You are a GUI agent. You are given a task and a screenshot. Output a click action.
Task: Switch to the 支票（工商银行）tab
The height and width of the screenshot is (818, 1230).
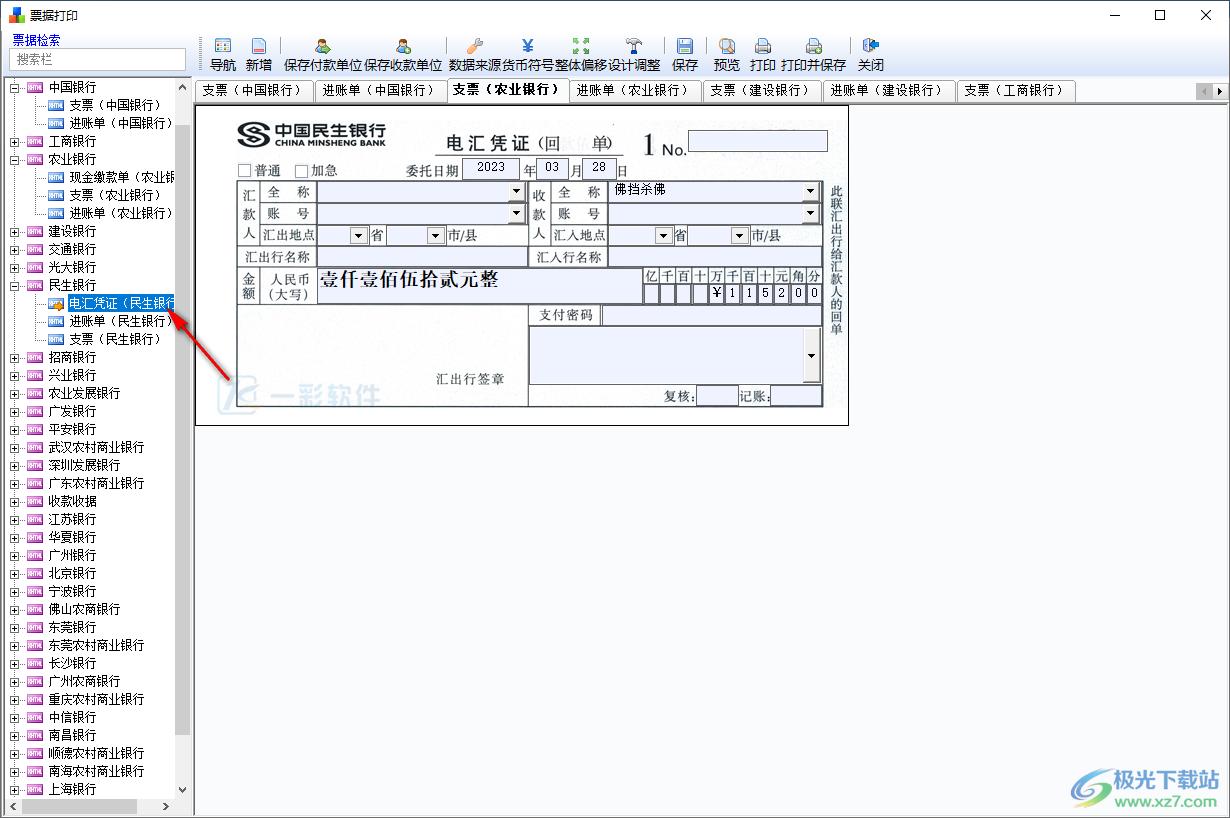tap(1012, 90)
